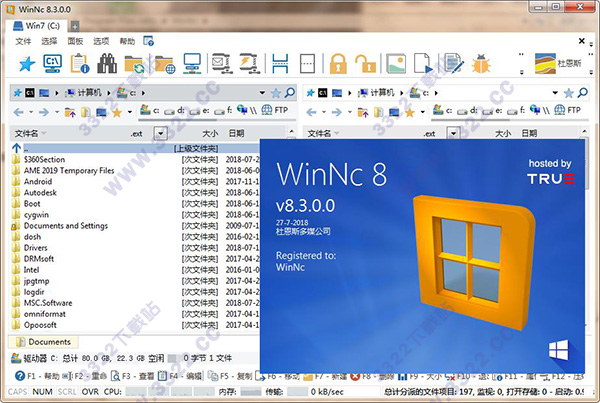Select the zip and email icon

click(221, 64)
